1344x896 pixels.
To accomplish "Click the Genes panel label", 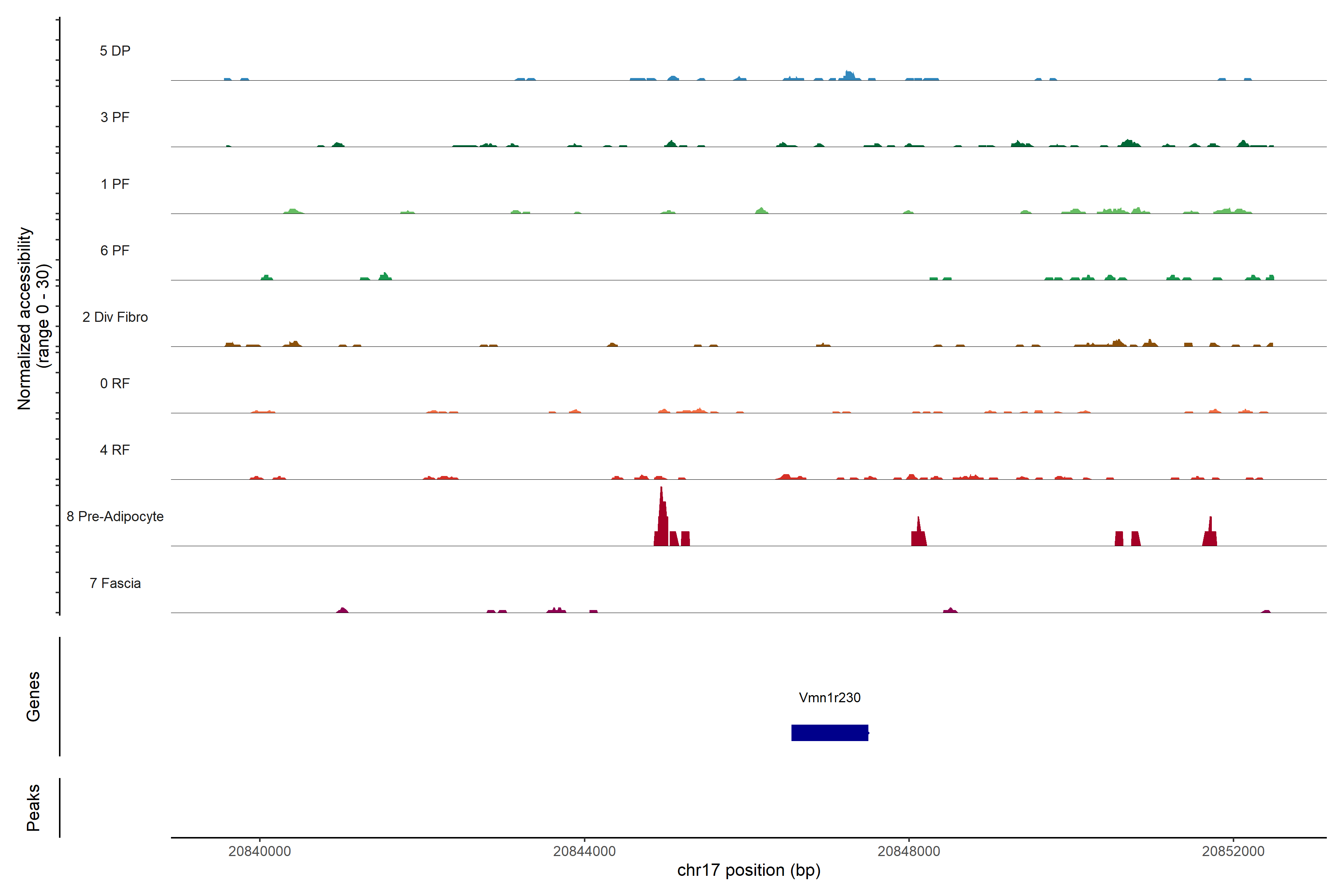I will point(33,697).
